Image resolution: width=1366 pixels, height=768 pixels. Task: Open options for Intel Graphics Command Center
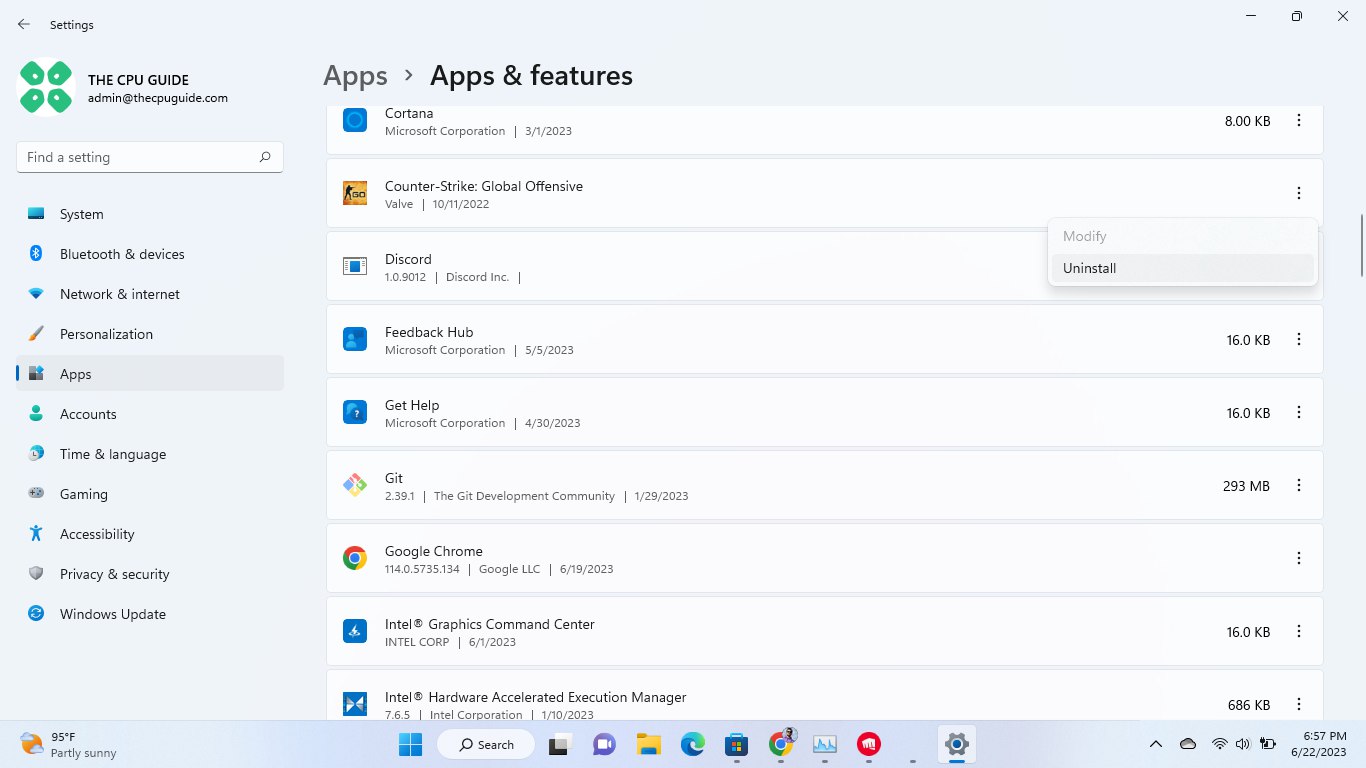click(x=1299, y=632)
